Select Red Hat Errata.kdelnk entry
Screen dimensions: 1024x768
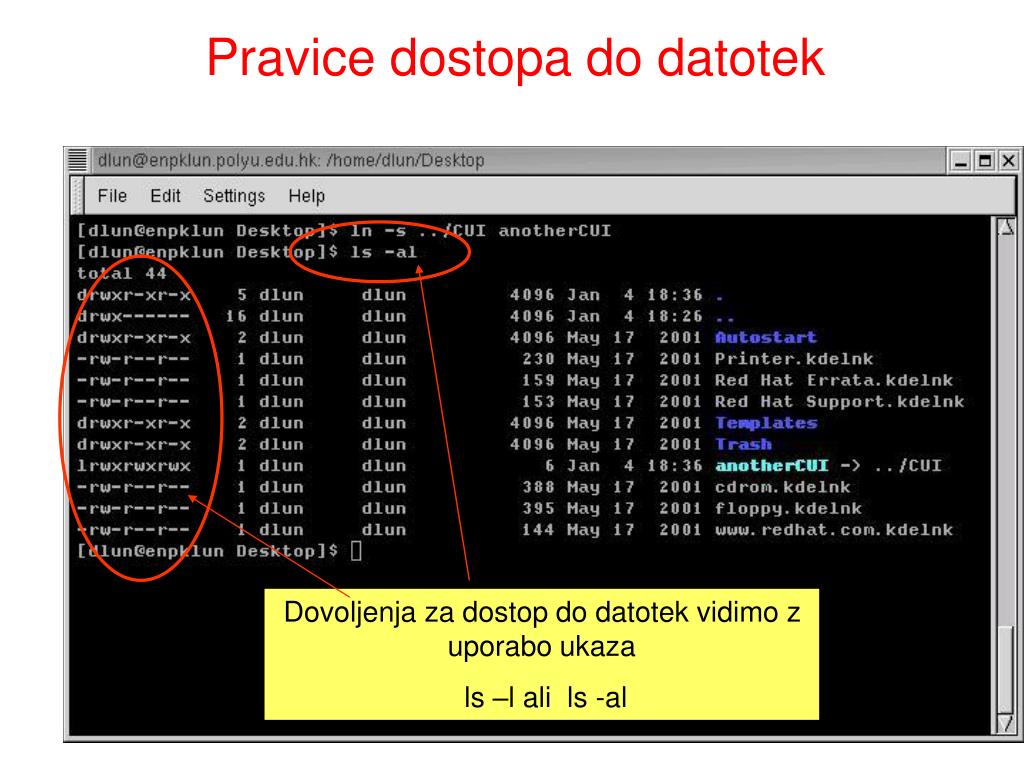tap(833, 380)
